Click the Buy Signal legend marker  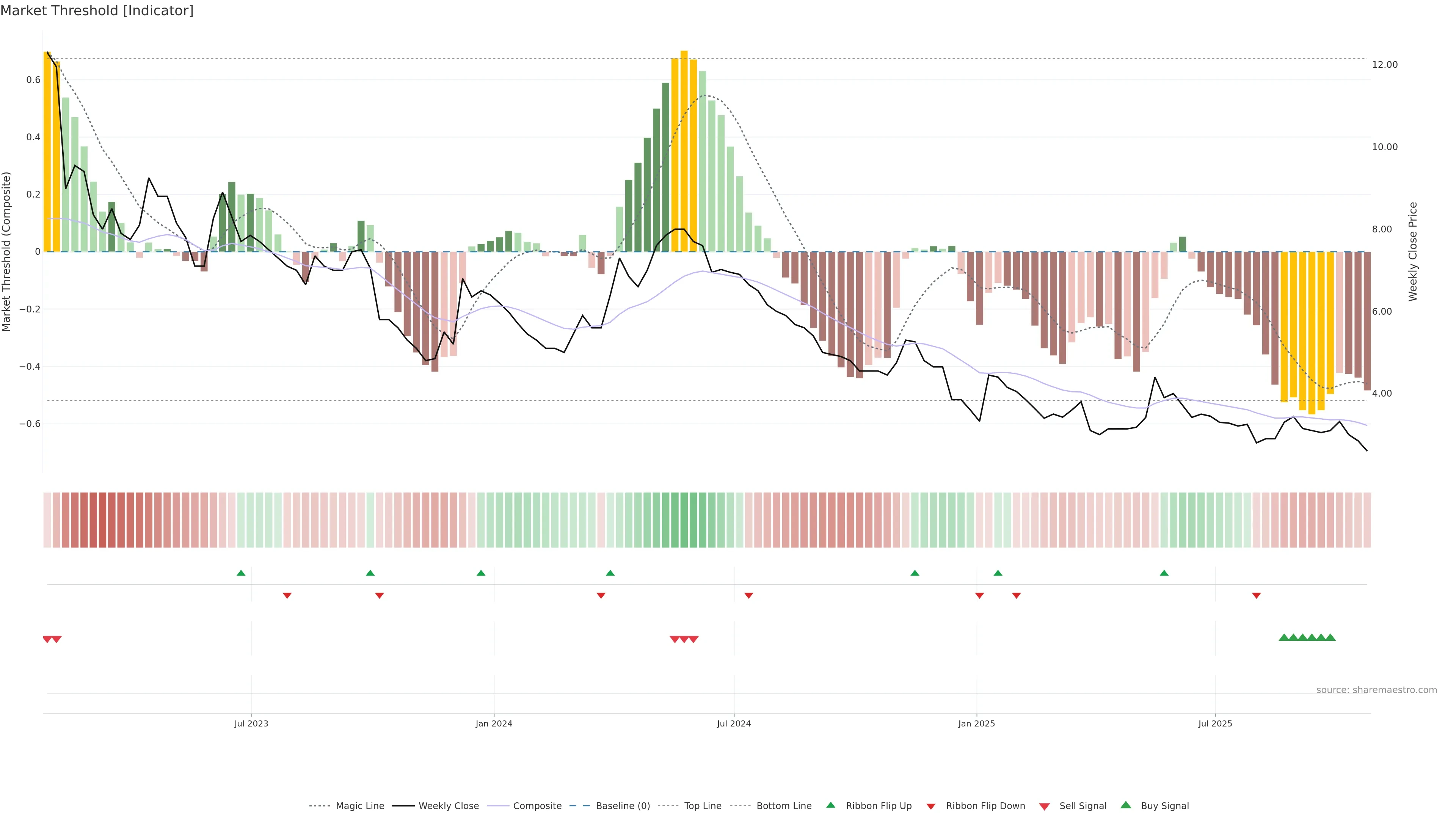pyautogui.click(x=1126, y=805)
